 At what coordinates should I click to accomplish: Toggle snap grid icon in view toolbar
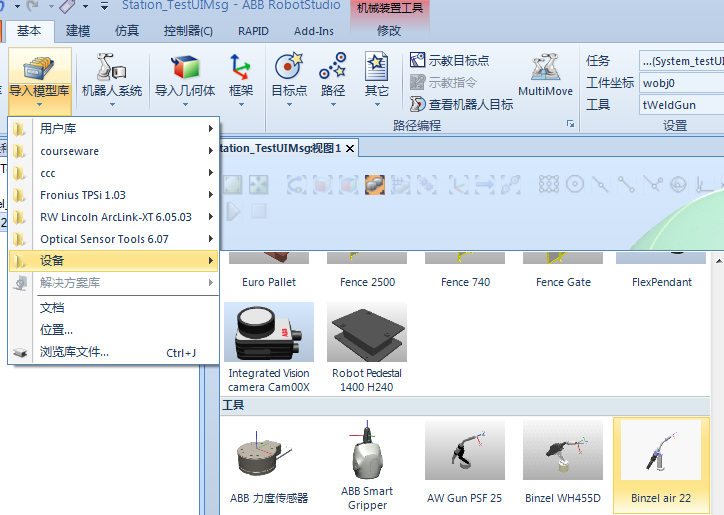click(549, 184)
